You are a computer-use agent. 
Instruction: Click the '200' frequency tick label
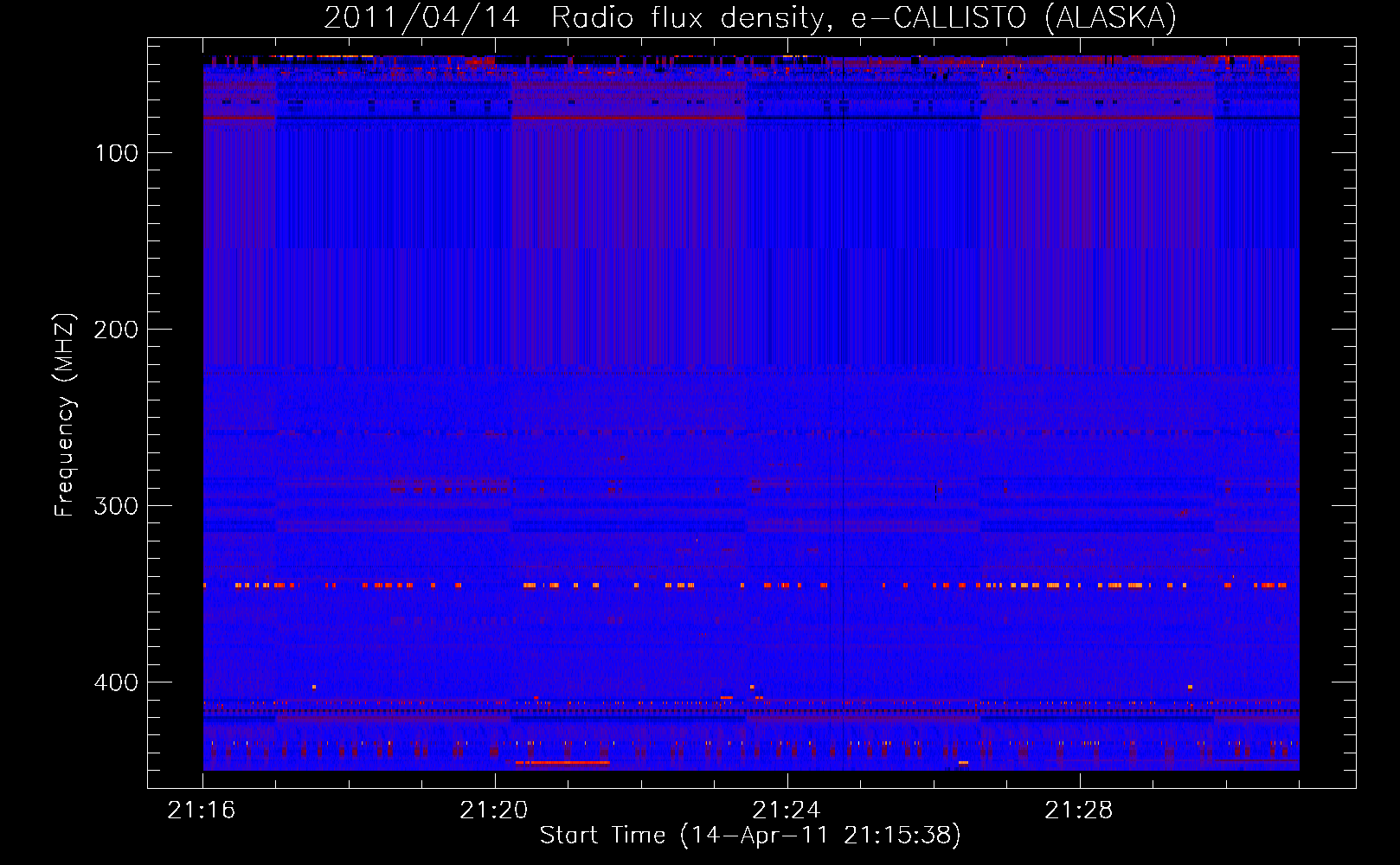point(115,330)
